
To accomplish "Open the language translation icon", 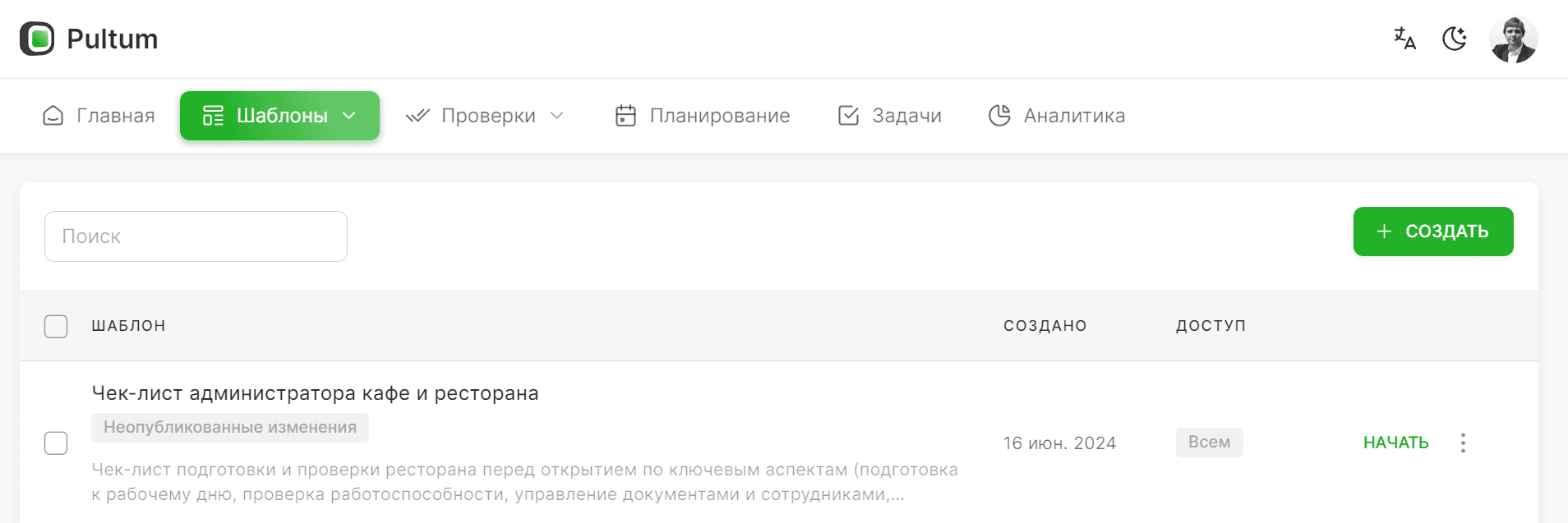I will [x=1404, y=38].
